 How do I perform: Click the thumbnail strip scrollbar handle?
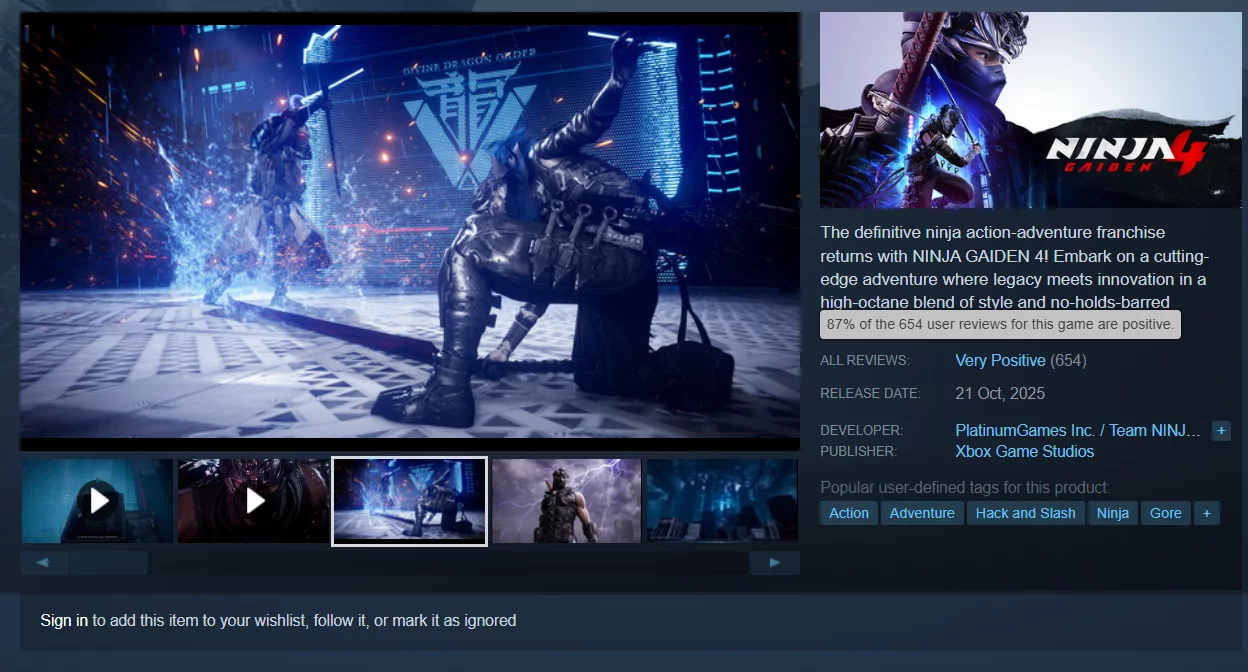[x=108, y=563]
